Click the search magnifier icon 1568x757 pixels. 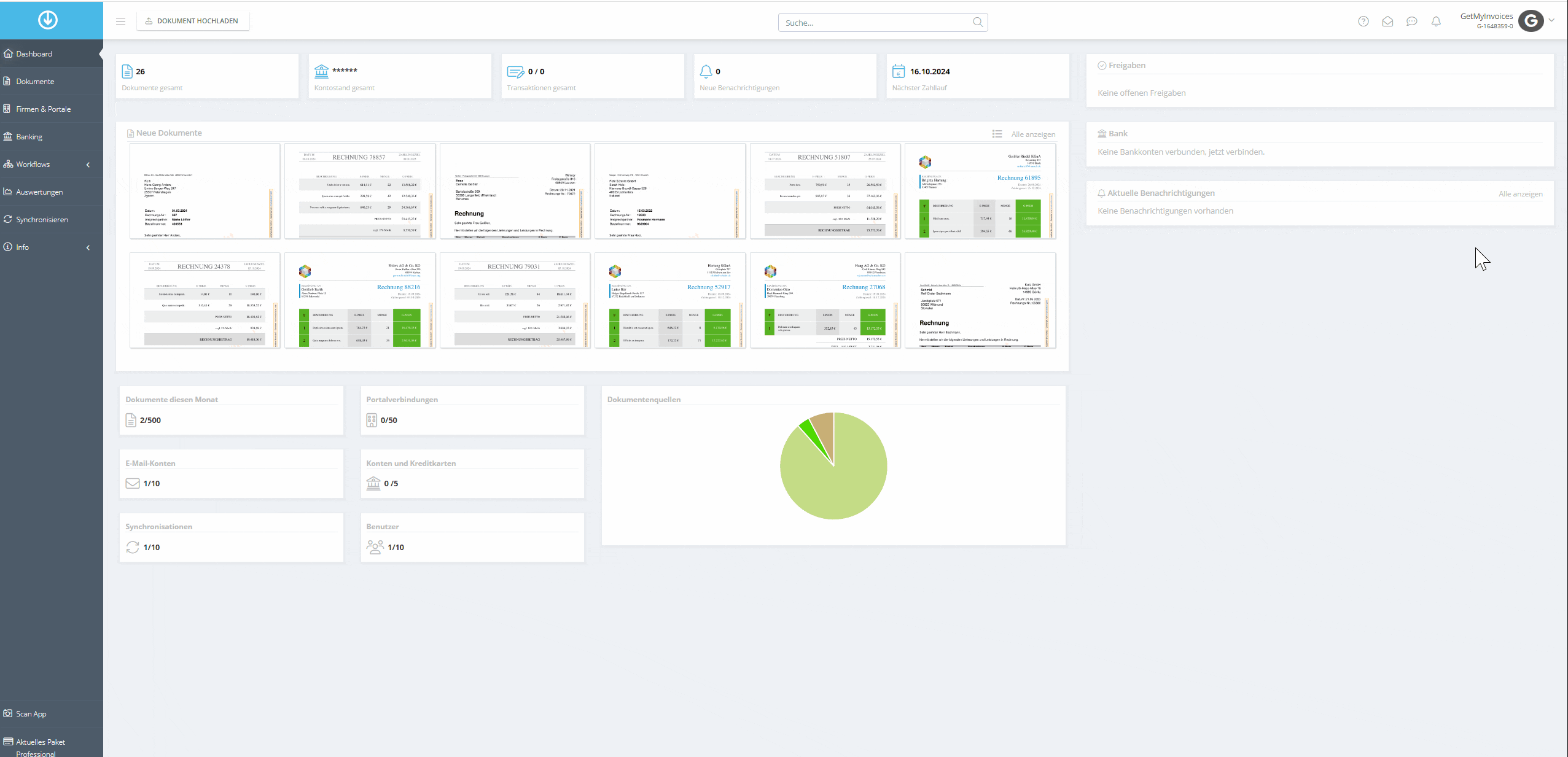pyautogui.click(x=978, y=23)
